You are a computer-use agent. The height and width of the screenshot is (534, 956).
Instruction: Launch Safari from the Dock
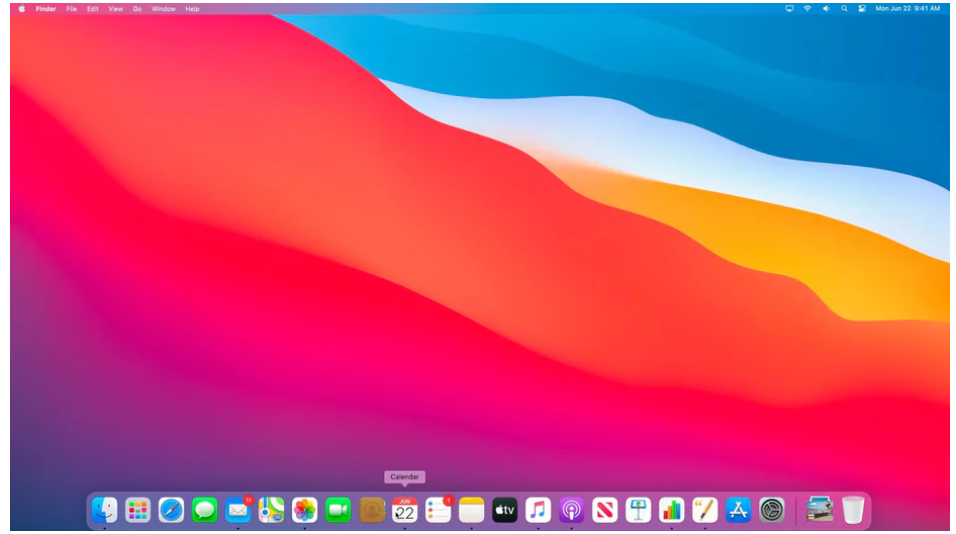tap(171, 510)
